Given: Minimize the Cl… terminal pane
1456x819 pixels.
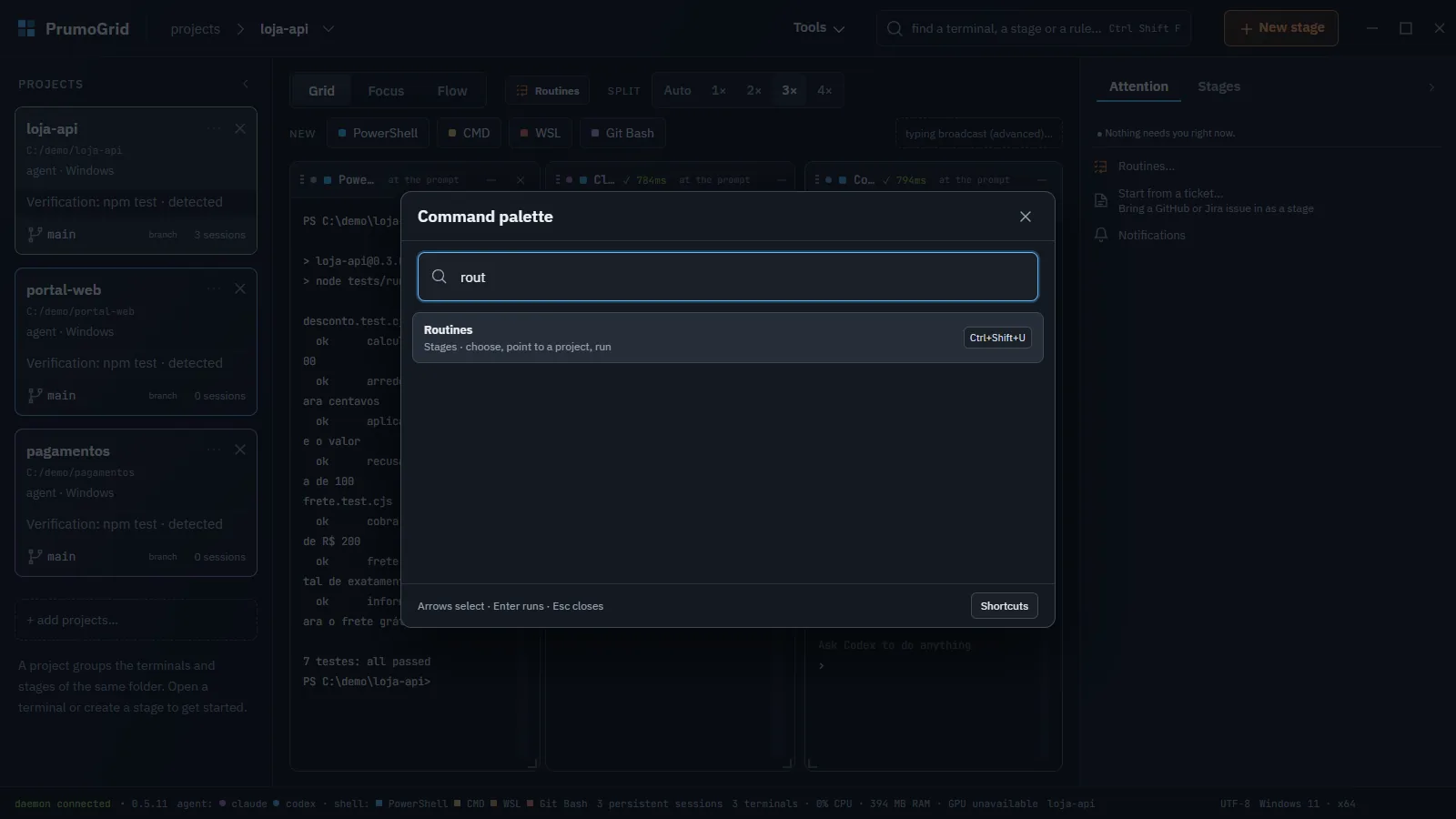Looking at the screenshot, I should 781,180.
